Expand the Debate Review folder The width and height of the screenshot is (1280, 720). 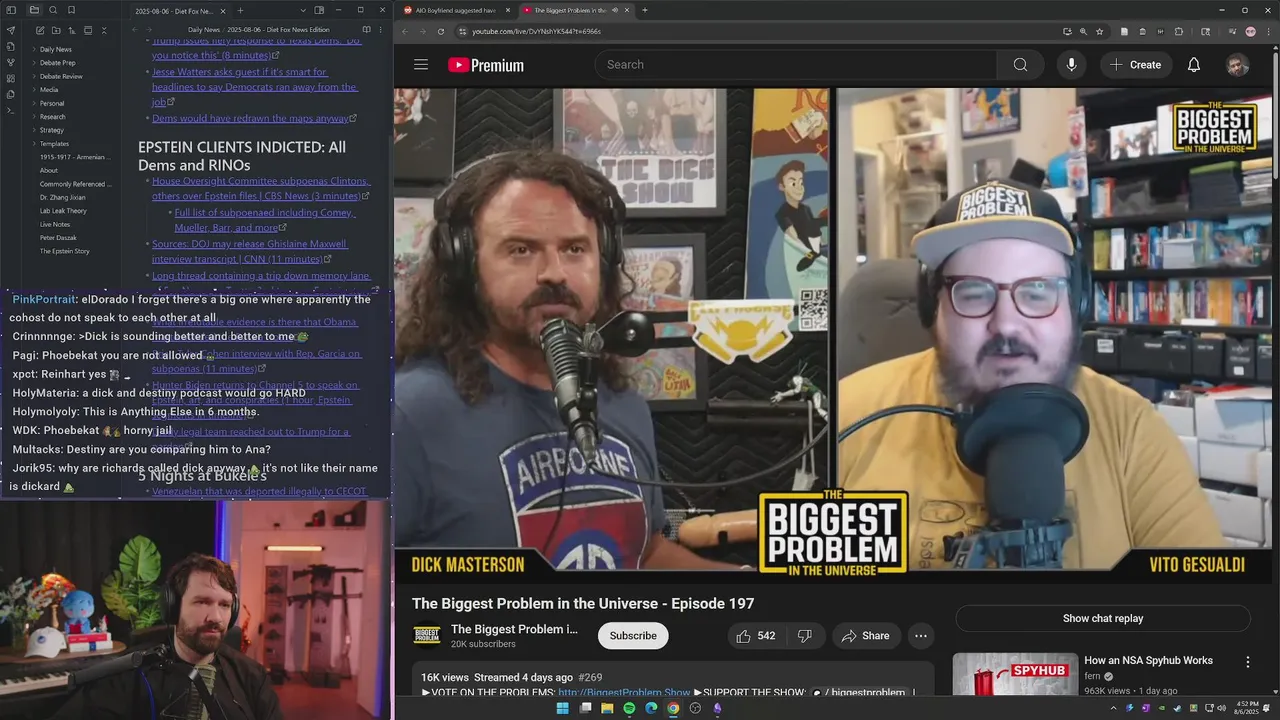pos(61,76)
